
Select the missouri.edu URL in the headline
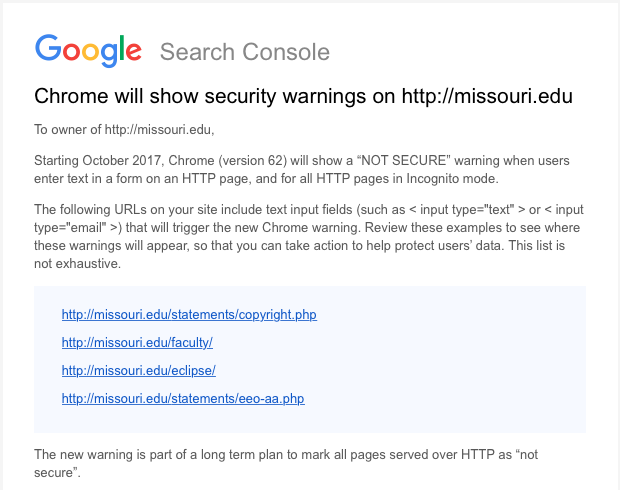point(487,96)
